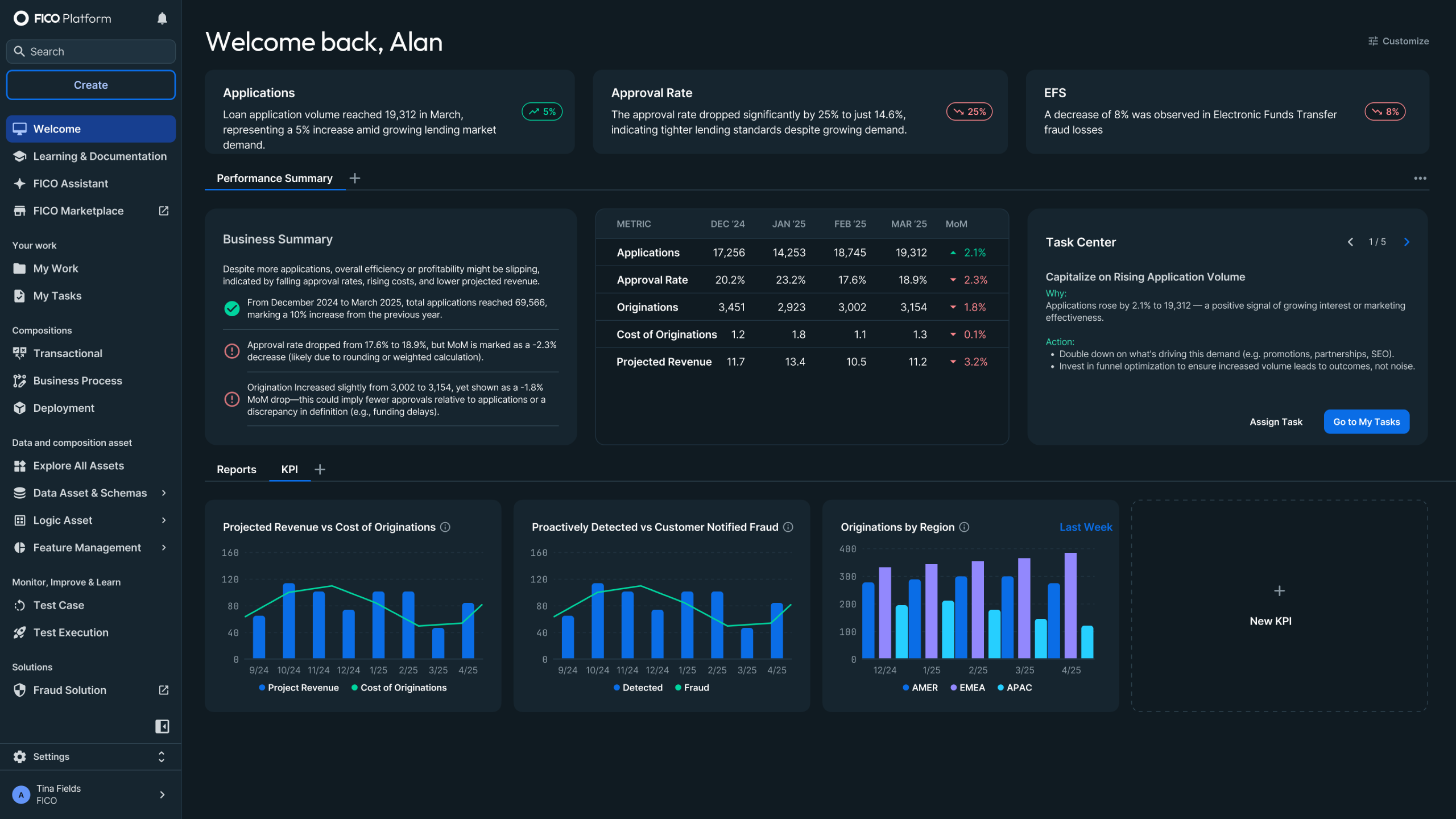This screenshot has height=819, width=1456.
Task: Click the Explore All Assets icon
Action: tap(20, 466)
